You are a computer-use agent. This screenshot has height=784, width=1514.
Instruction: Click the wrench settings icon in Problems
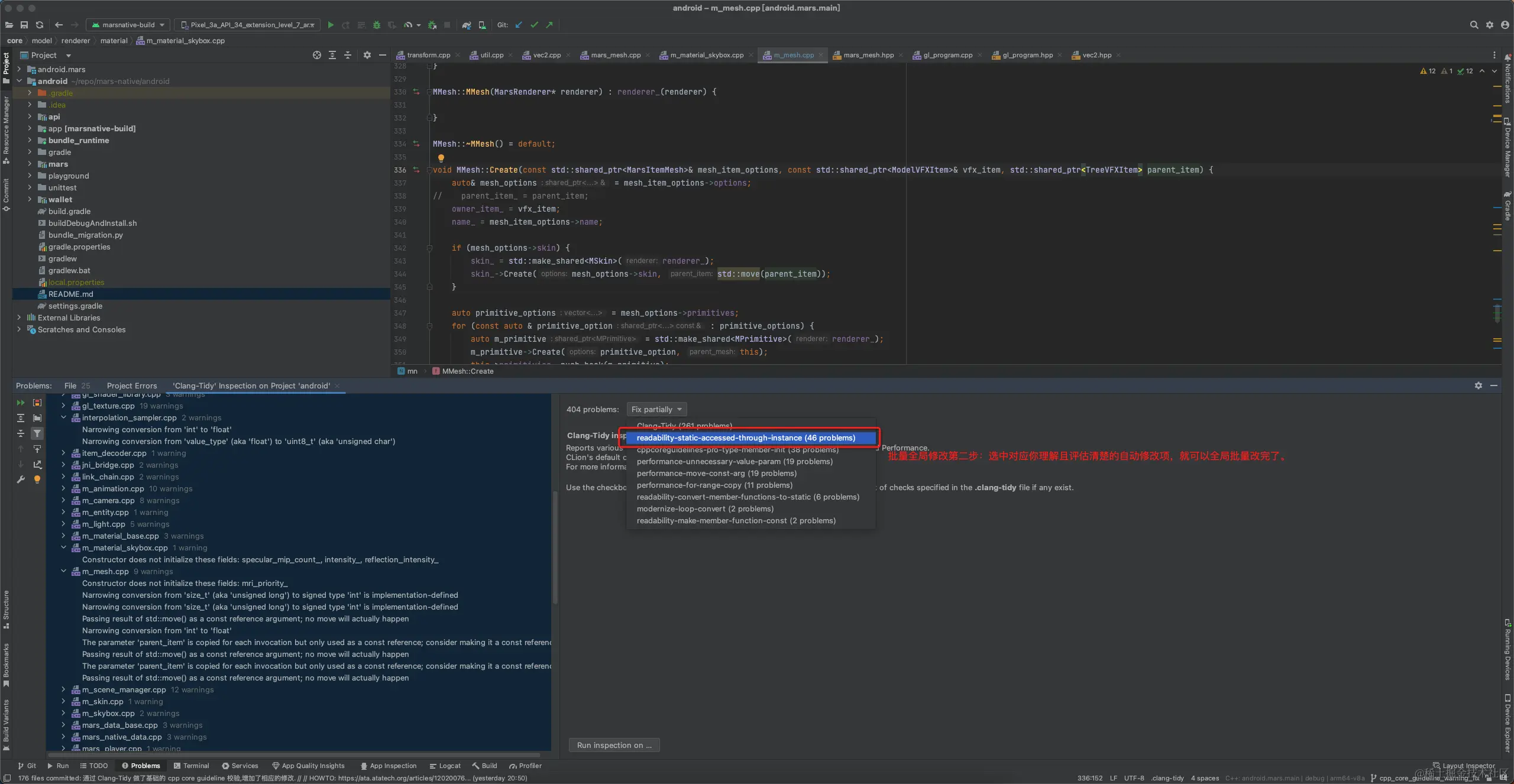21,480
